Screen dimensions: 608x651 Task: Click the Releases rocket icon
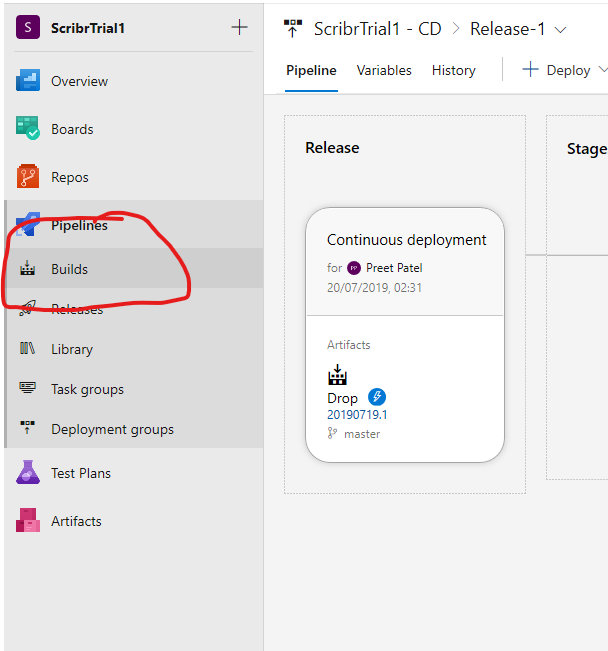point(27,308)
